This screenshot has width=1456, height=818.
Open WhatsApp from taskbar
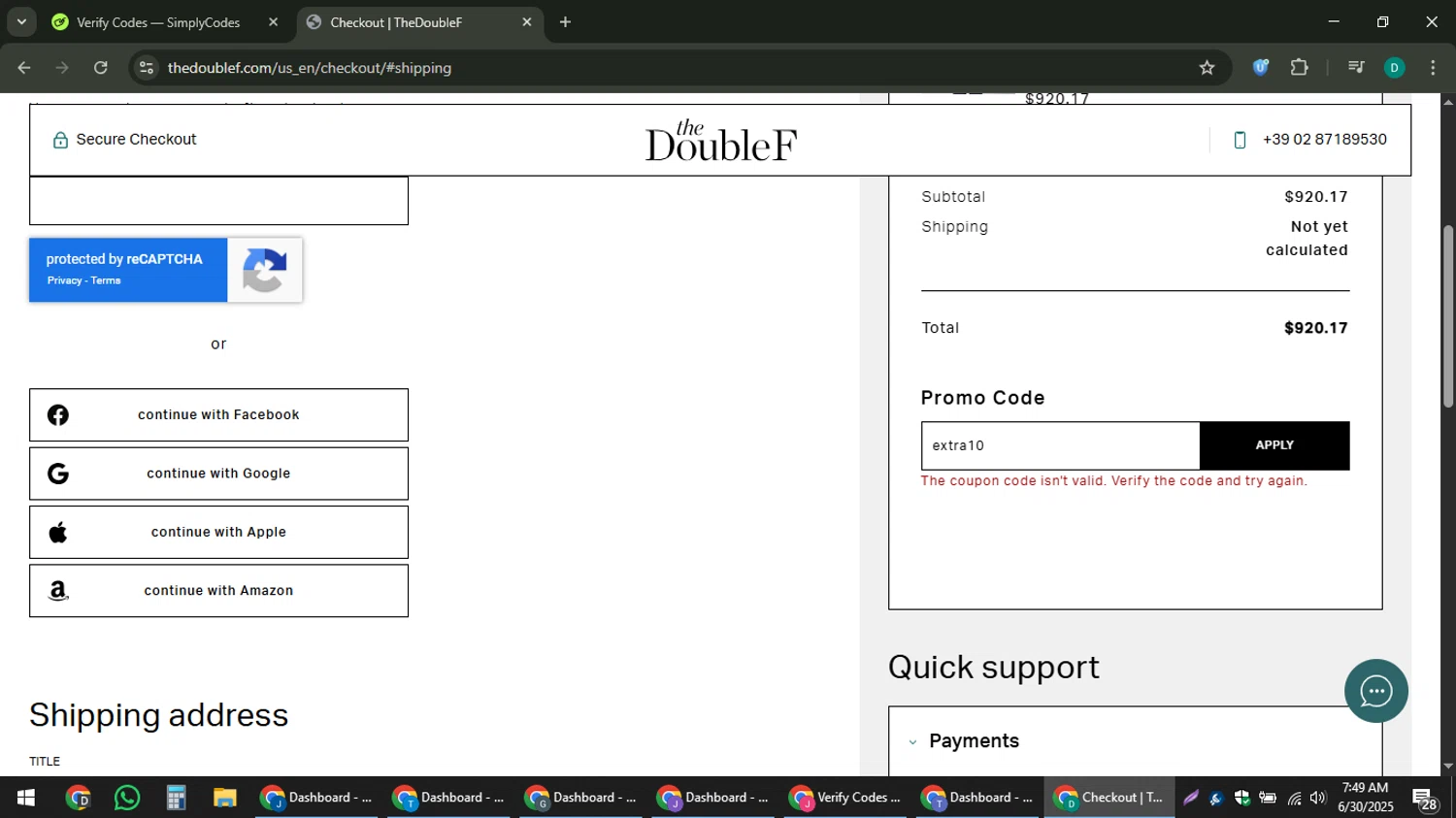(127, 799)
